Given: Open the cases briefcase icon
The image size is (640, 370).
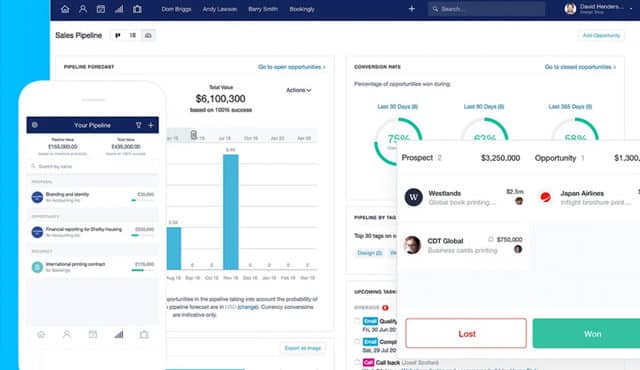Looking at the screenshot, I should (137, 9).
